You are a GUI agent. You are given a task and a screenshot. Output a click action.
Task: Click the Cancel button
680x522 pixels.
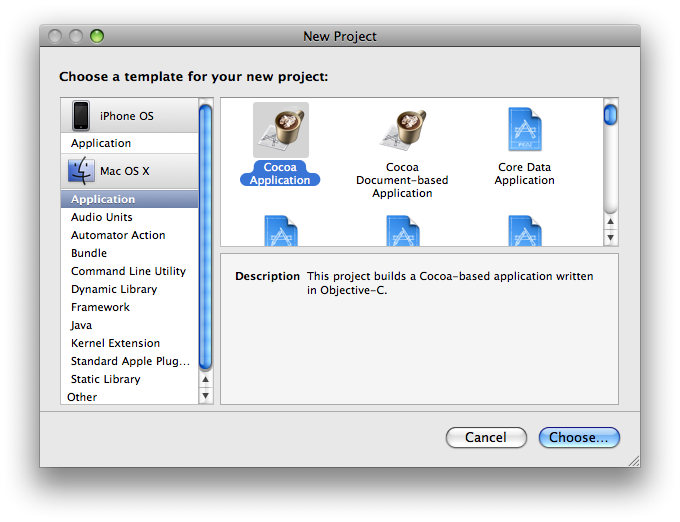point(486,437)
